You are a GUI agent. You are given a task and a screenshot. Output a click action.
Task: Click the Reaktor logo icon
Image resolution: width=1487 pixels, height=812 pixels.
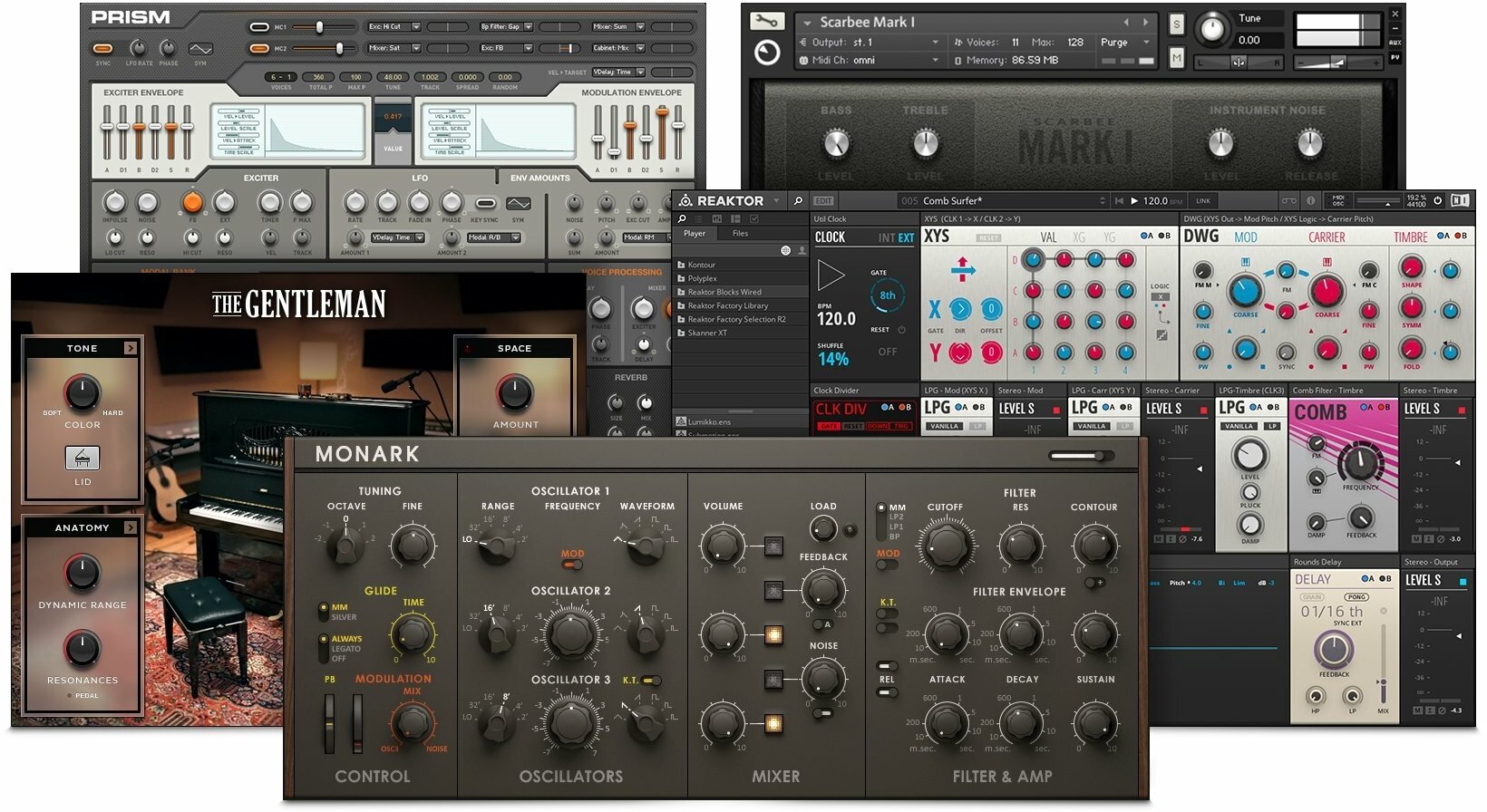pyautogui.click(x=686, y=201)
